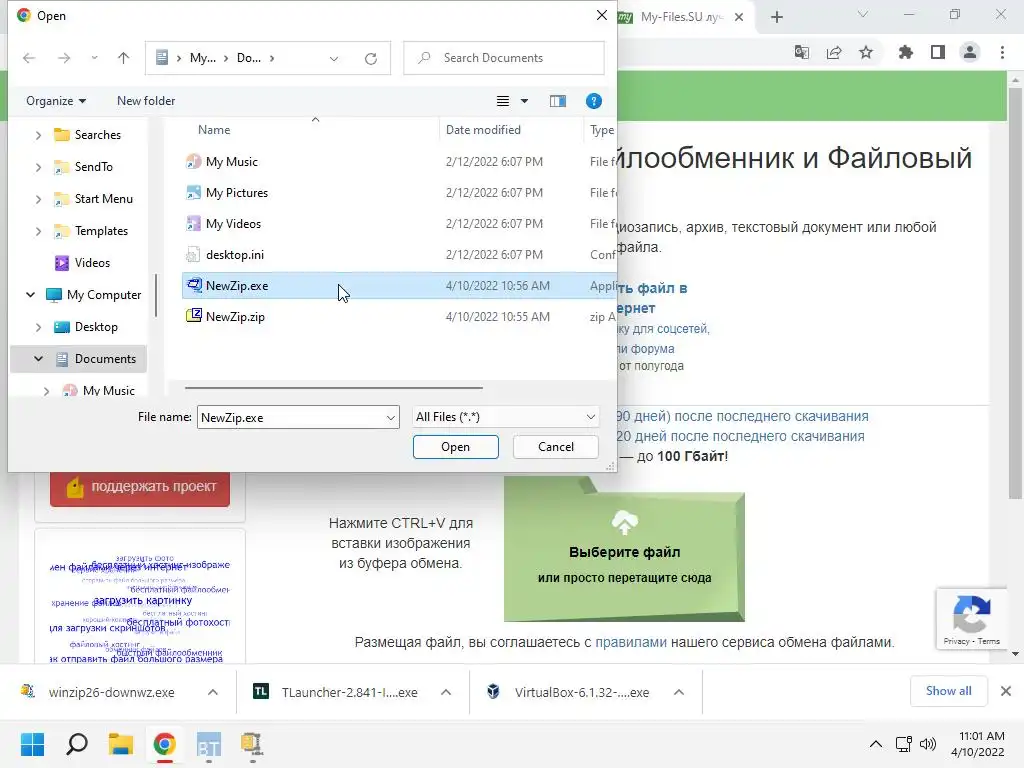This screenshot has width=1024, height=768.
Task: Open Chrome profile avatar
Action: 970,52
